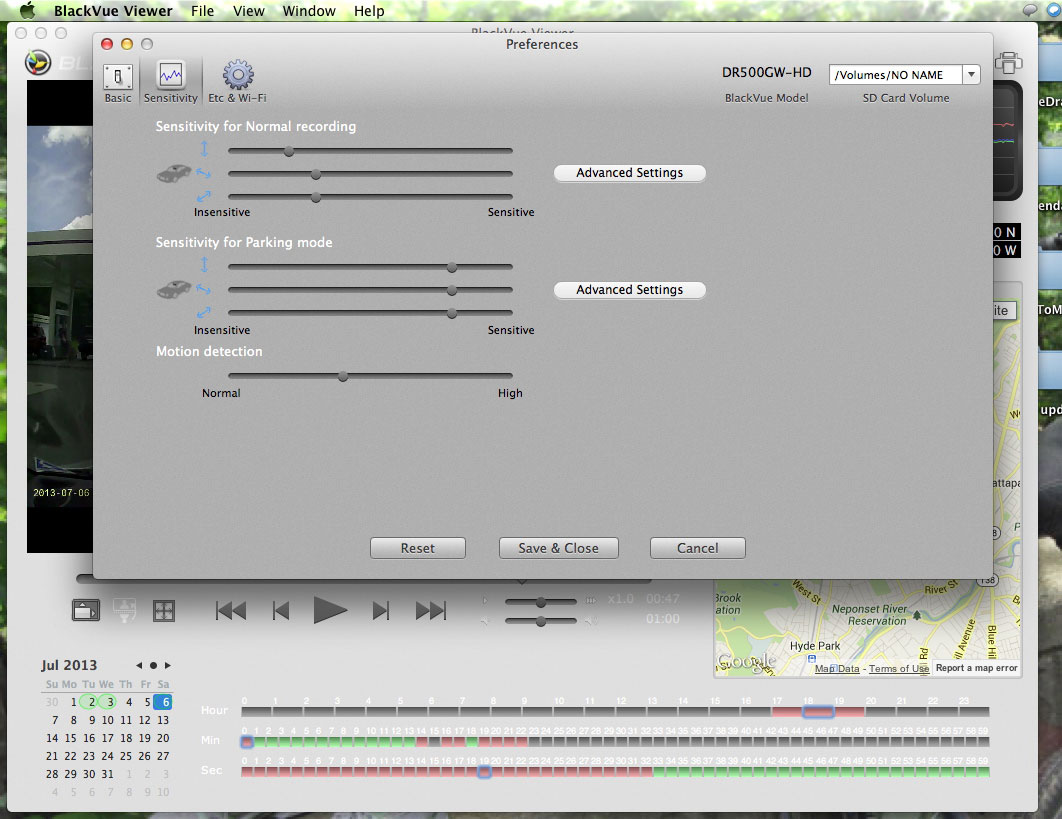Open the File menu
The height and width of the screenshot is (819, 1062).
point(203,11)
